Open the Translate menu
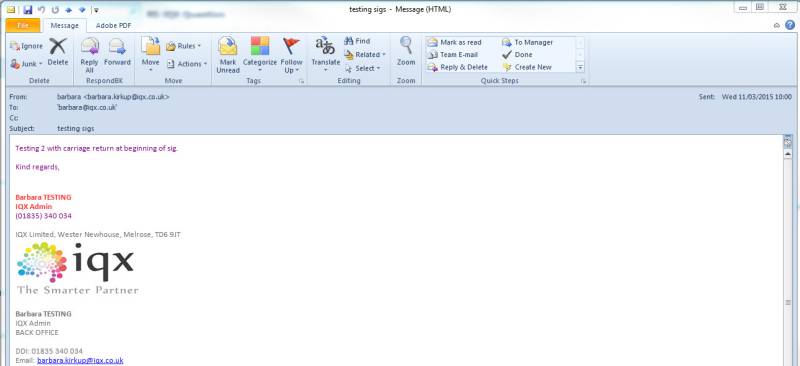Screen dimensions: 800x366 pos(326,55)
